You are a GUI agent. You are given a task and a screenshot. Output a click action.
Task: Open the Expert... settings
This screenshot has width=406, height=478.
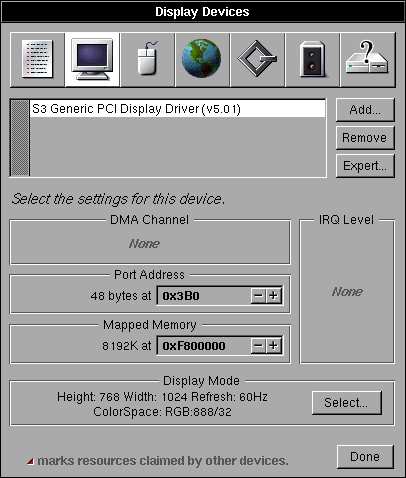coord(365,166)
